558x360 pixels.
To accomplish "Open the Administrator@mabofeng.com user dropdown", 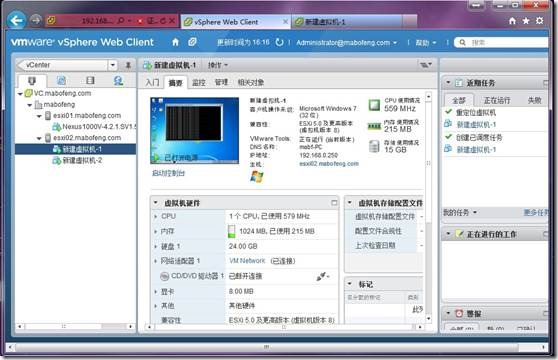I will point(346,43).
